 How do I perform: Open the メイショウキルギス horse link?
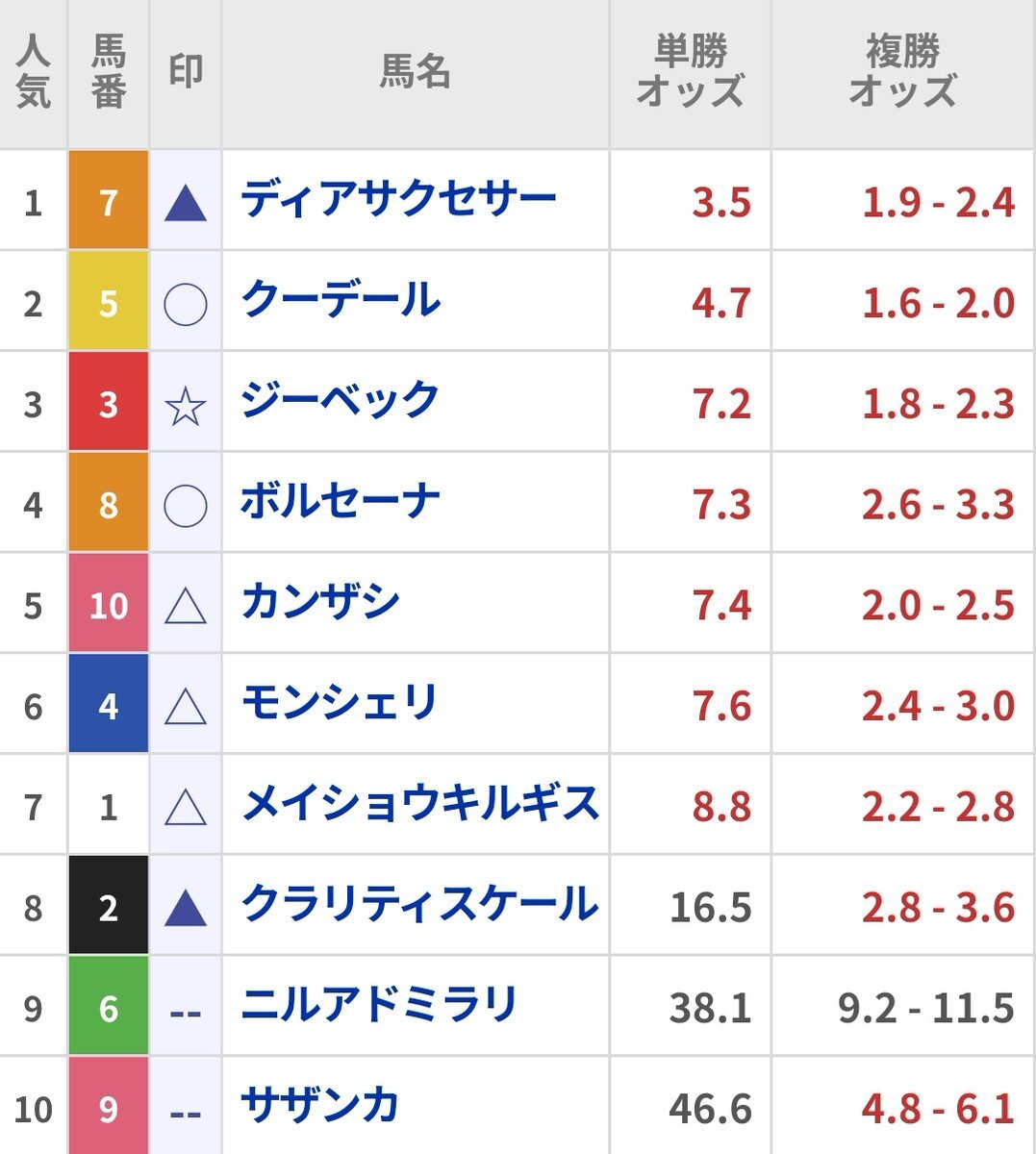[420, 804]
